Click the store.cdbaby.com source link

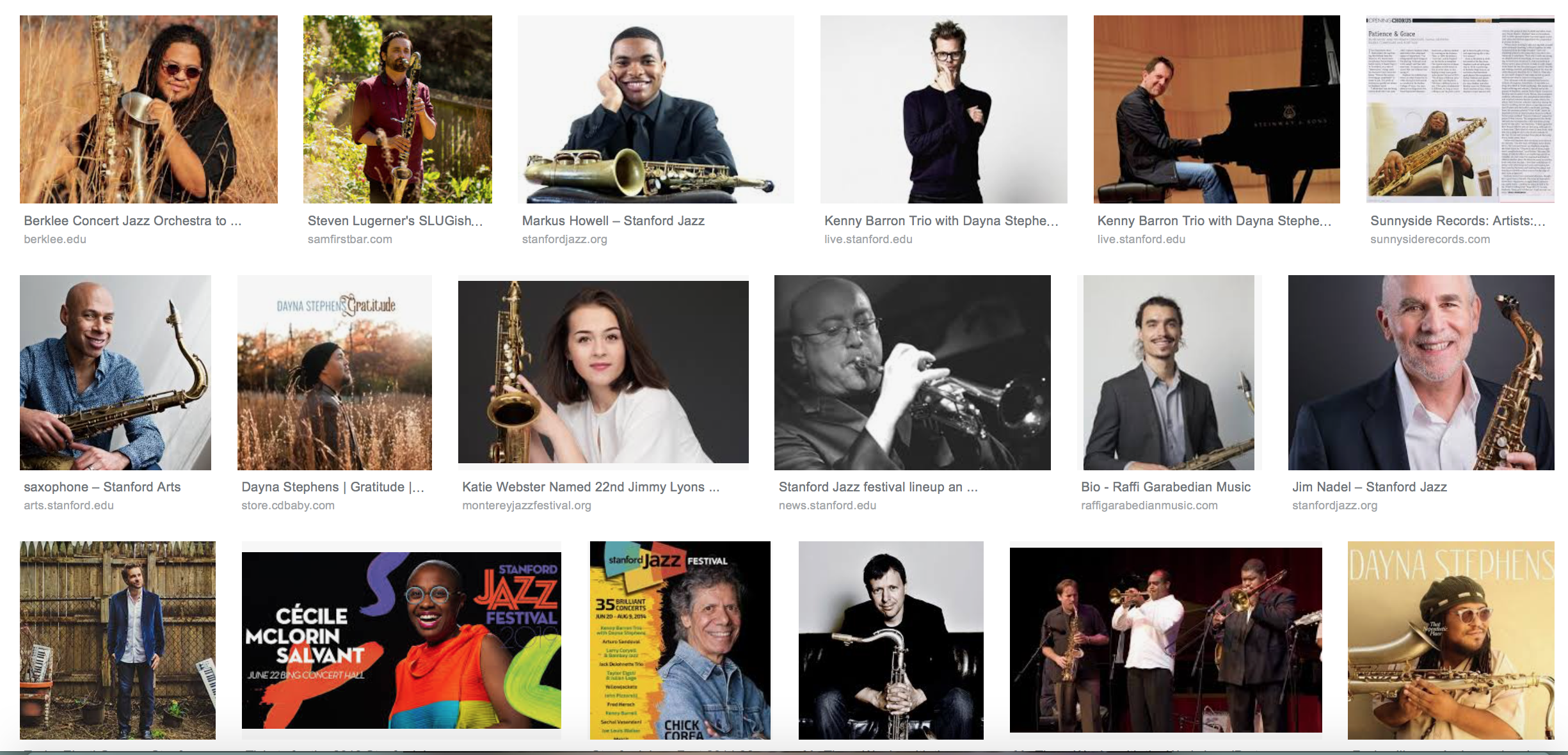pyautogui.click(x=288, y=505)
